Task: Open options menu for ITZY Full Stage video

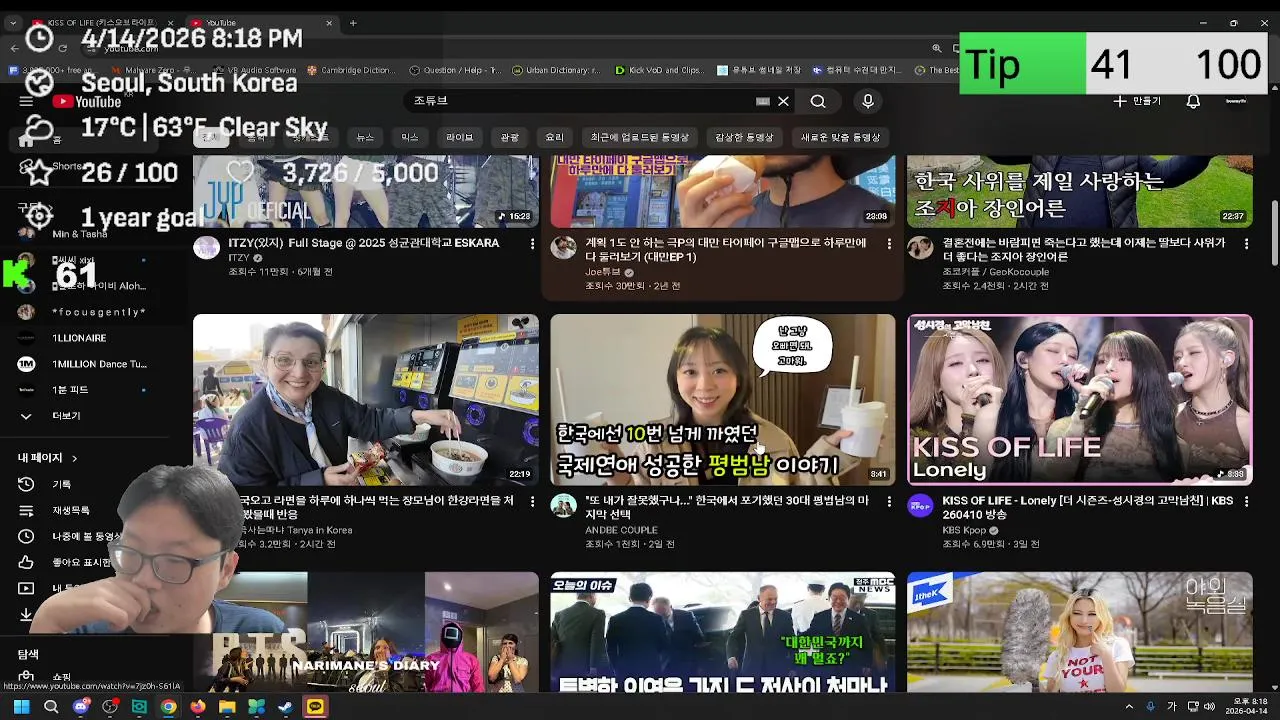Action: coord(532,243)
